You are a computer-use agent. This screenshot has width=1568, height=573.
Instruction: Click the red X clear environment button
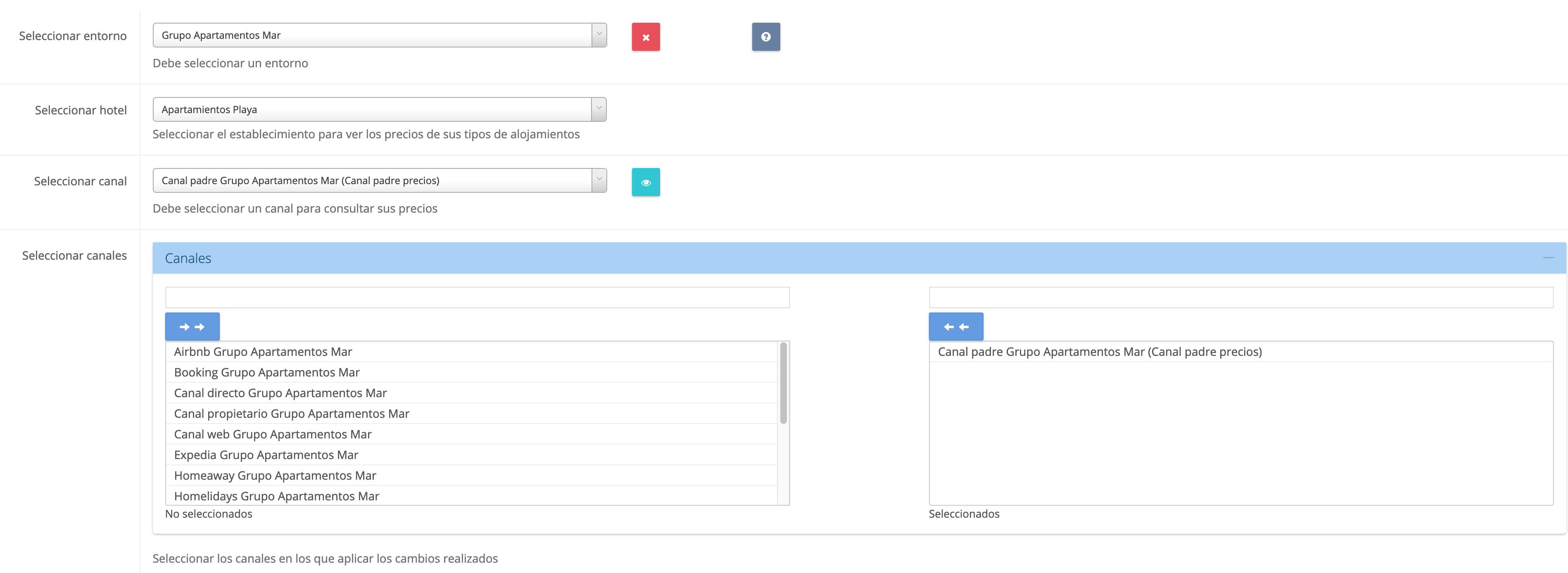click(x=645, y=37)
